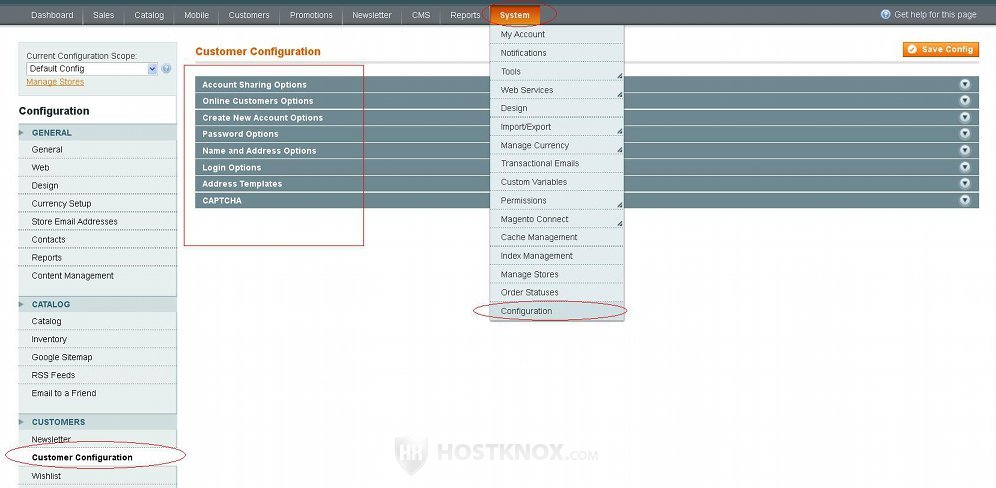Open Reports settings in sidebar

97,257
